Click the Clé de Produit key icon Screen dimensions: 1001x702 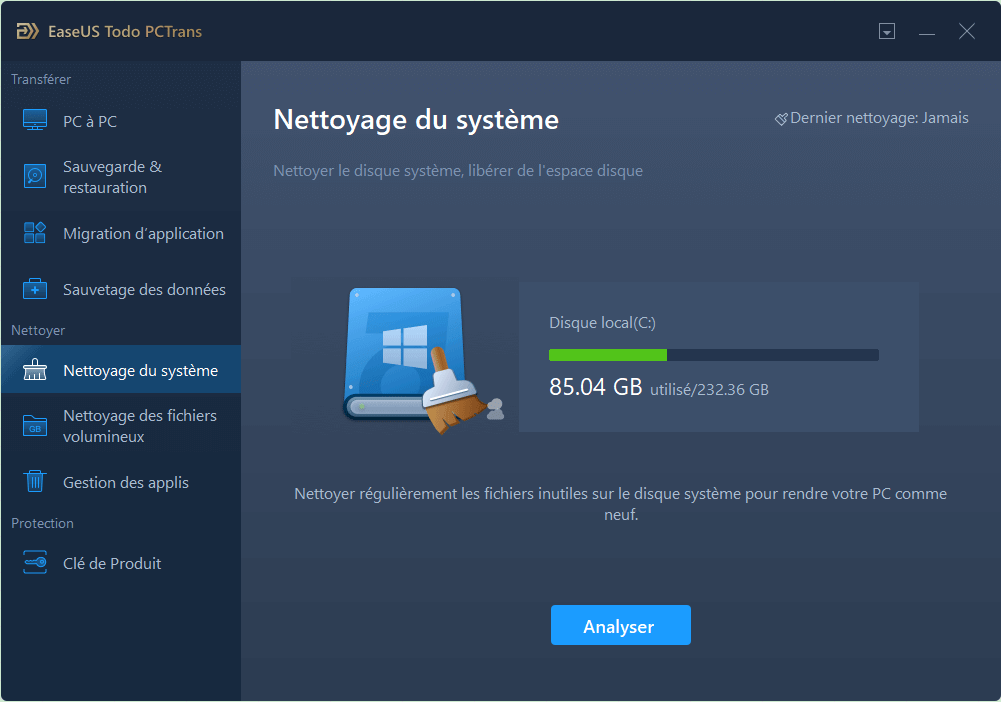point(35,563)
